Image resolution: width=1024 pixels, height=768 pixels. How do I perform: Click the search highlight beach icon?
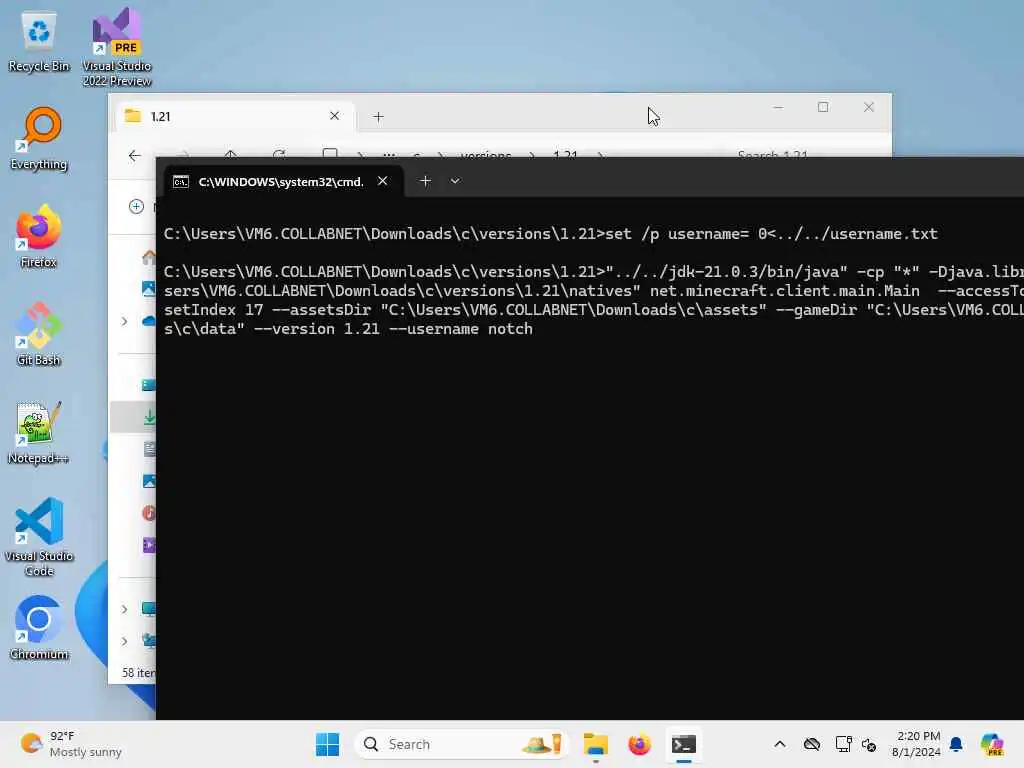(543, 744)
